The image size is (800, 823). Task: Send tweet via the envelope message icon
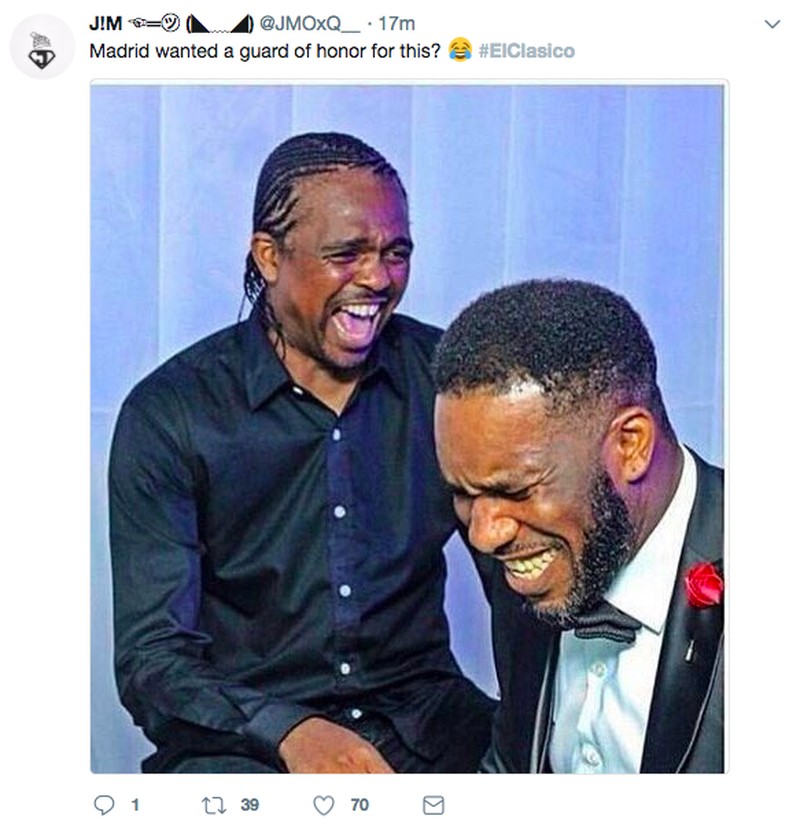pos(433,803)
